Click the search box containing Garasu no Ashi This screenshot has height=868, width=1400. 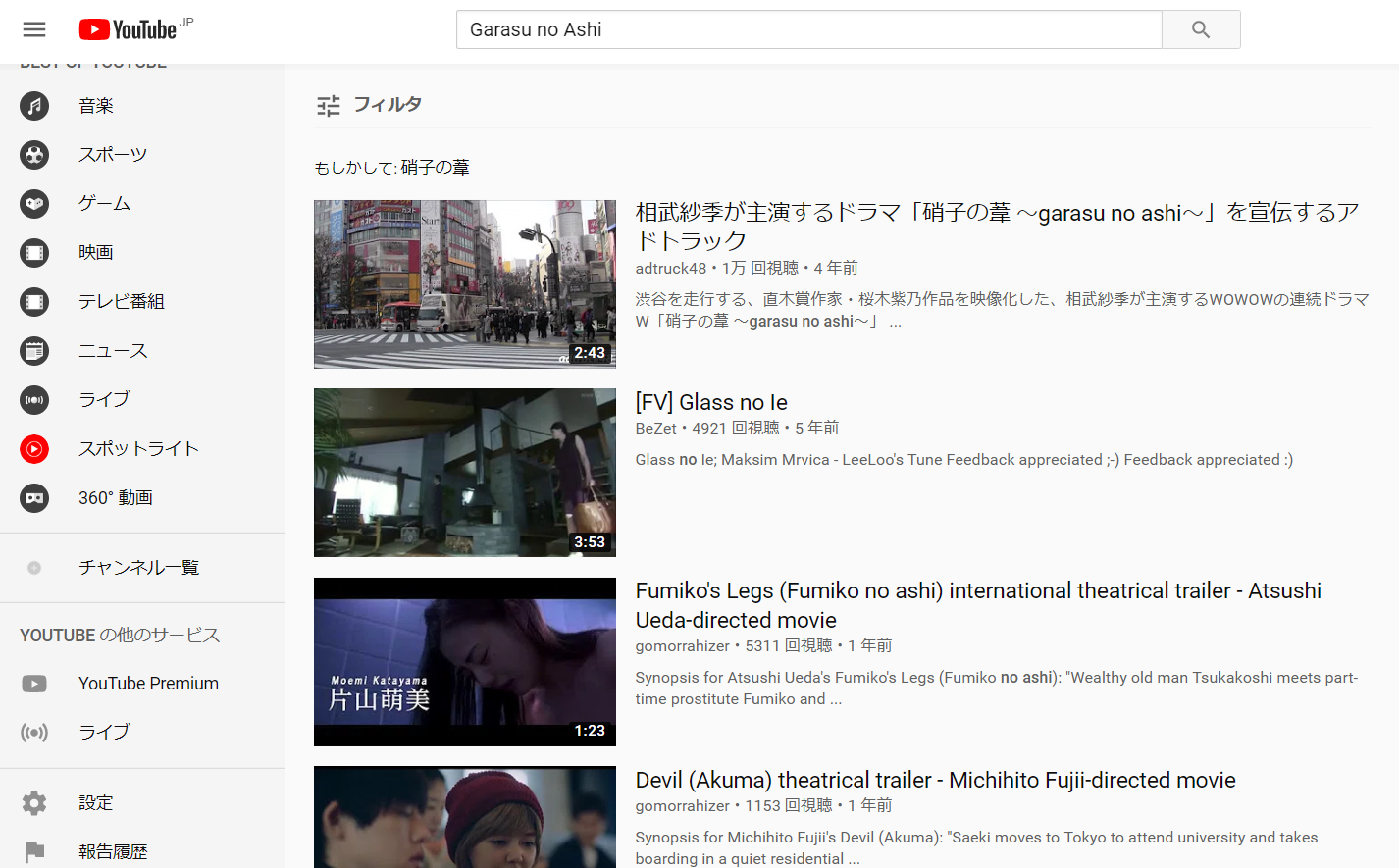tap(808, 29)
